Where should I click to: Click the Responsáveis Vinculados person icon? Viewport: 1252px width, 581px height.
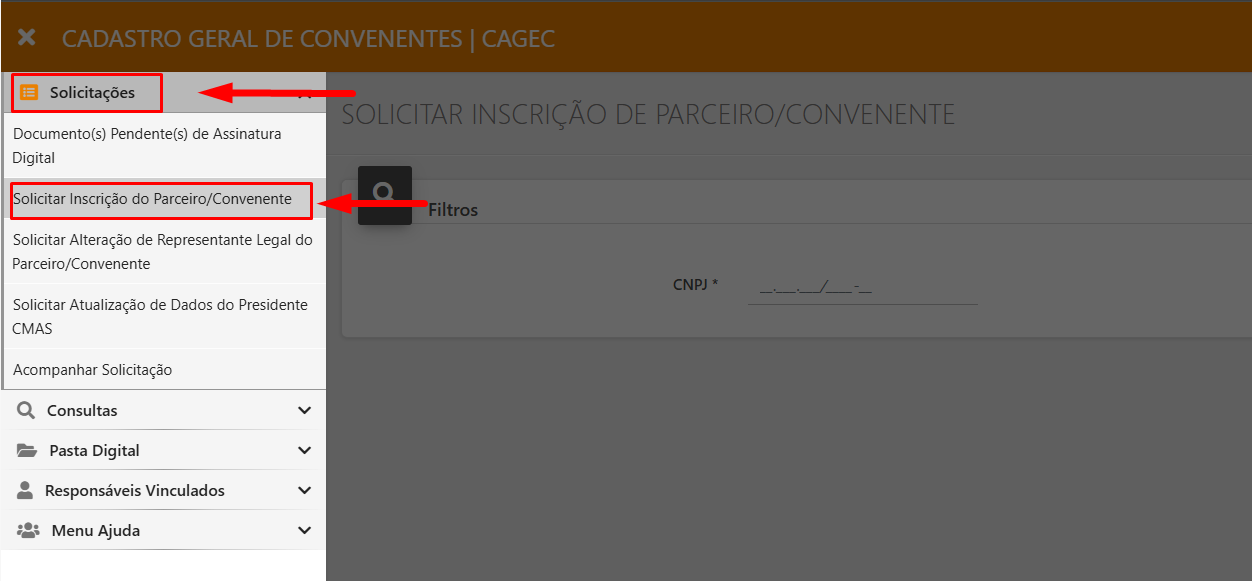[26, 490]
